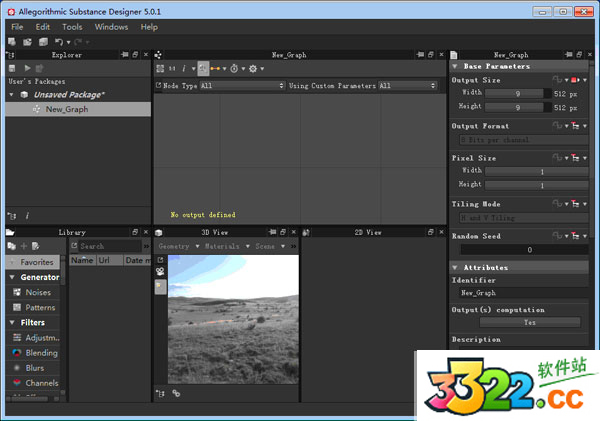Click the fit-to-view icon in graph toolbar
This screenshot has height=421, width=600.
click(x=160, y=69)
